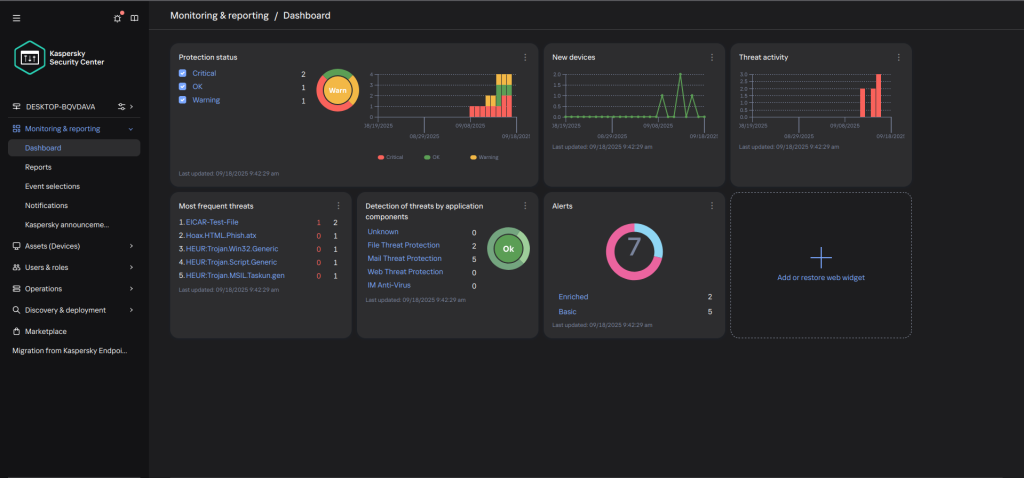Uncheck the Critical status checkbox

point(182,74)
